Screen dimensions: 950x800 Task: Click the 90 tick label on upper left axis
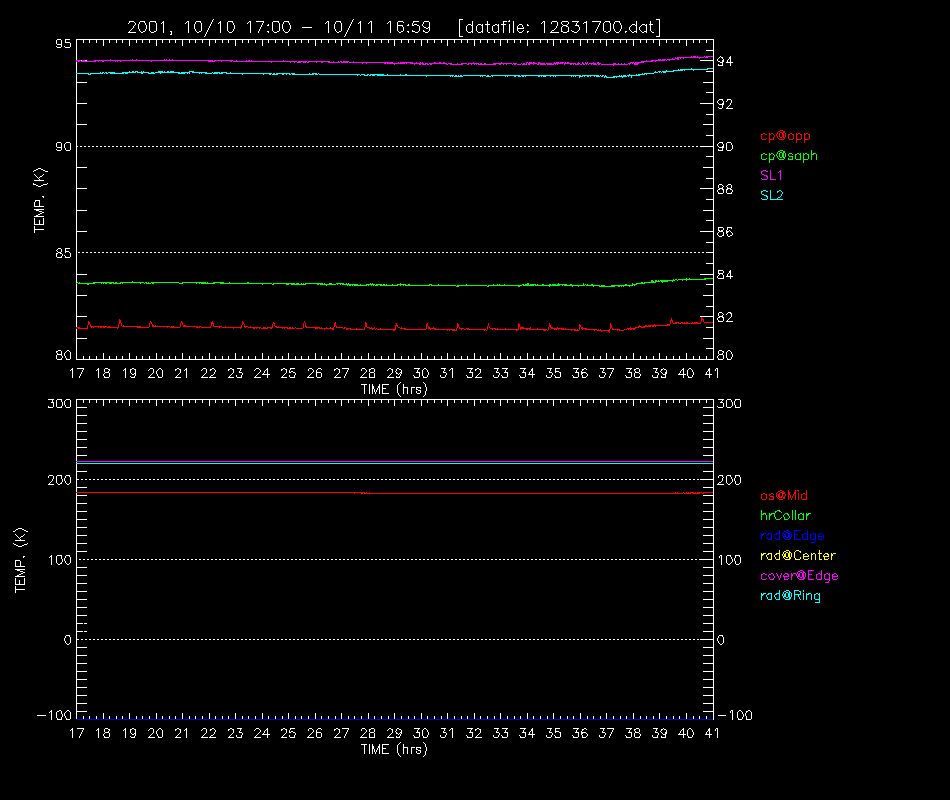(63, 147)
